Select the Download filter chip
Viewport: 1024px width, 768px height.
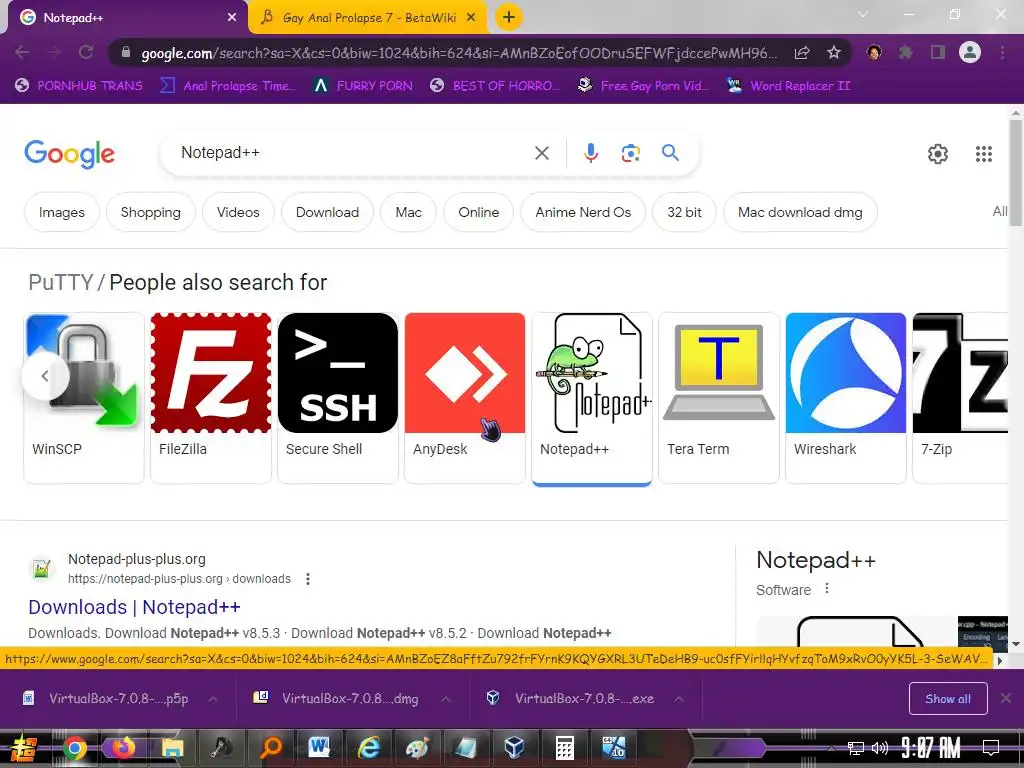[327, 212]
